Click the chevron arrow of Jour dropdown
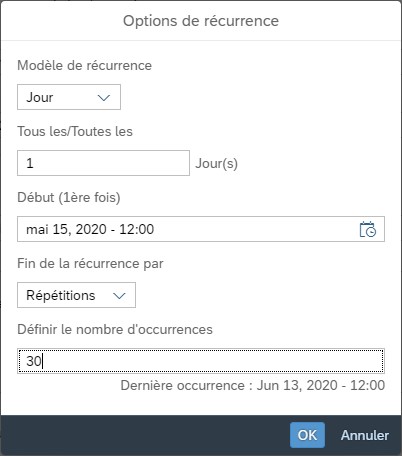Screen dimensions: 402x456 coord(104,98)
